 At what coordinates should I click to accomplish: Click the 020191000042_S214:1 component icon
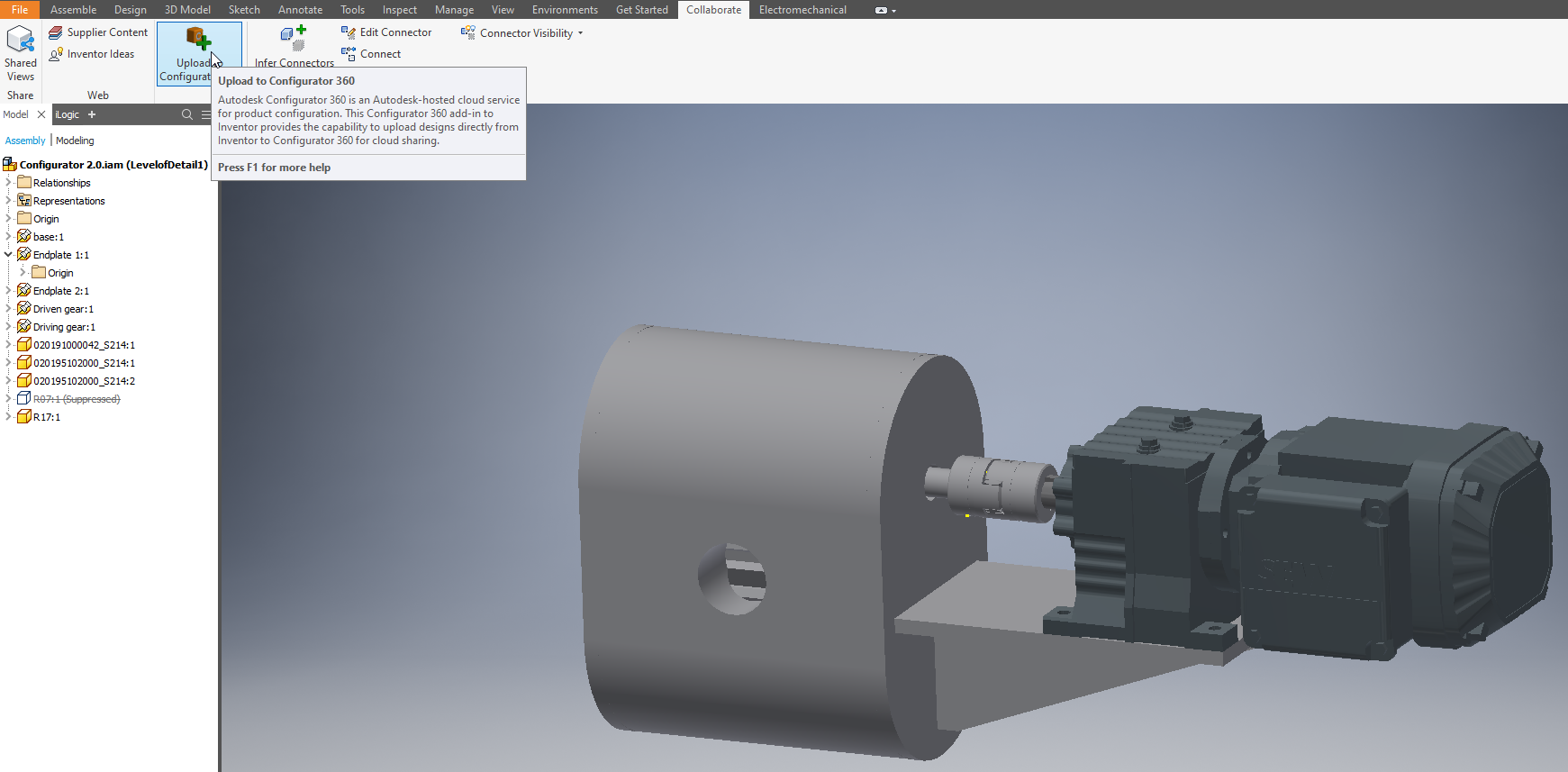(x=24, y=344)
